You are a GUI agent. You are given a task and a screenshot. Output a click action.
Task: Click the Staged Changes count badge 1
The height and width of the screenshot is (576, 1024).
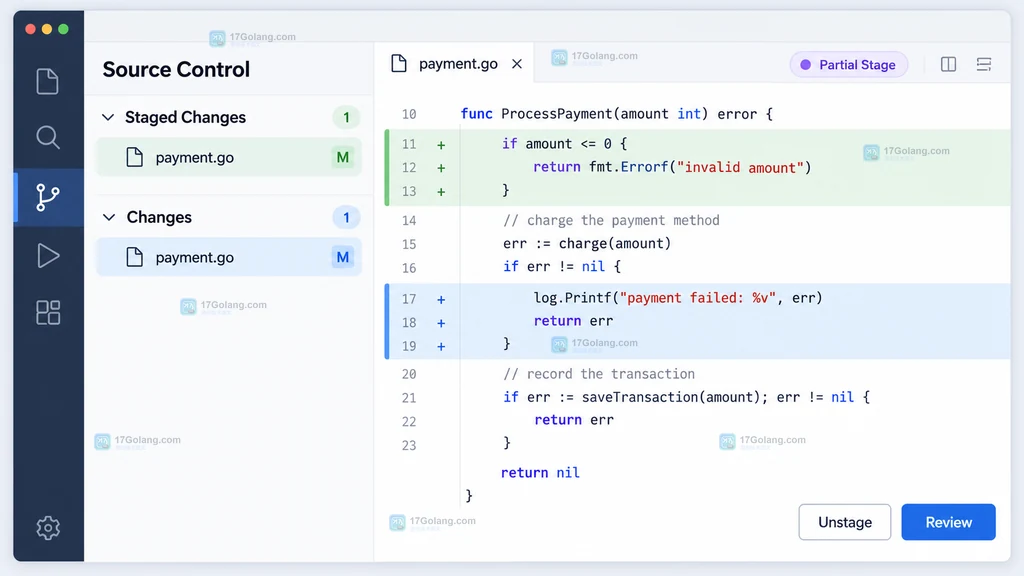[346, 118]
